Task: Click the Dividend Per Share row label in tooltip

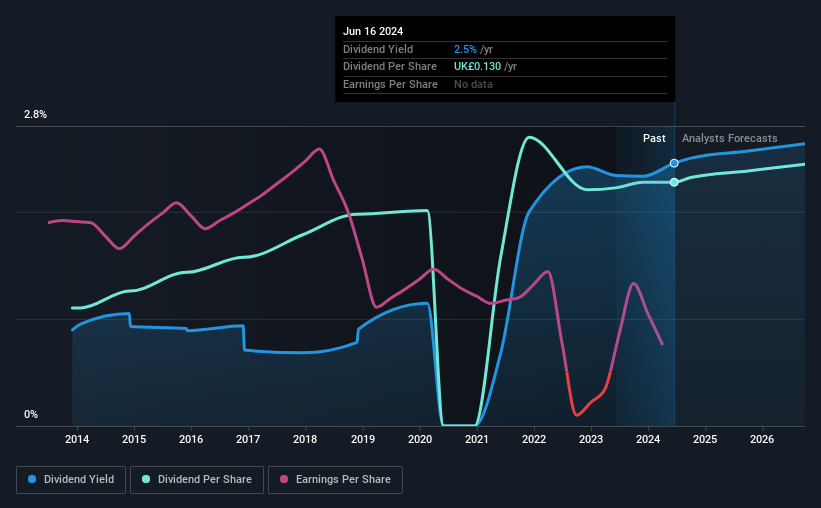Action: click(x=390, y=67)
